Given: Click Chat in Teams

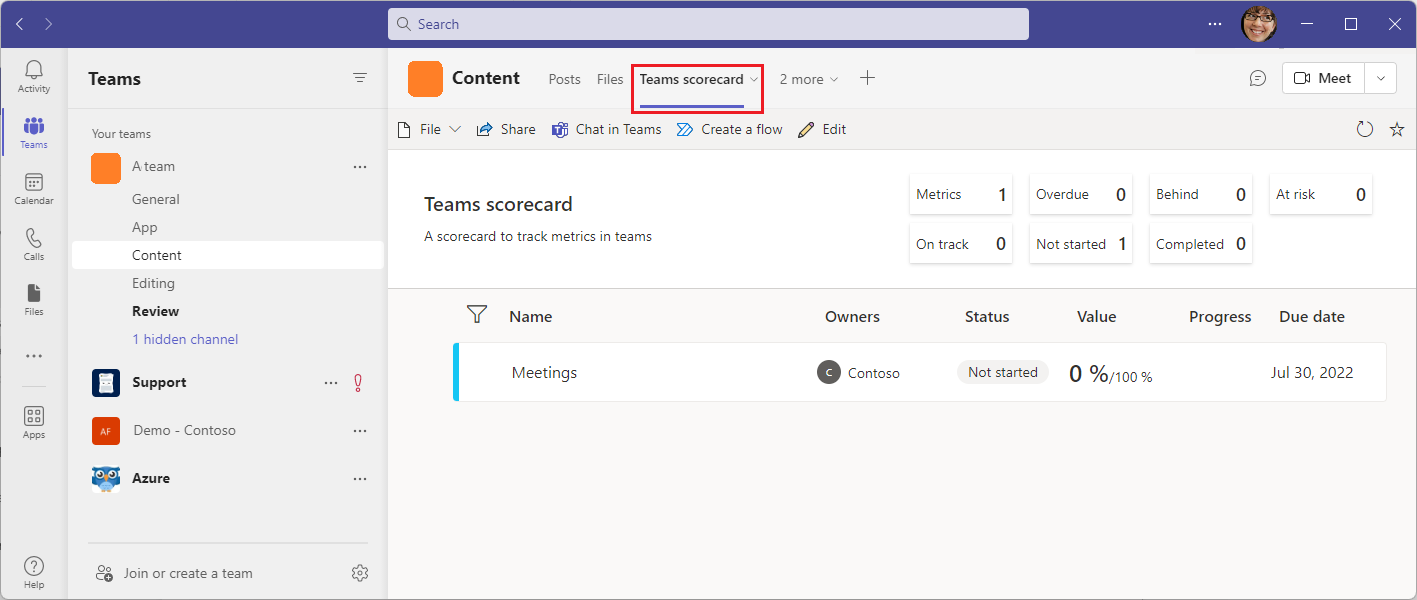Looking at the screenshot, I should coord(607,129).
